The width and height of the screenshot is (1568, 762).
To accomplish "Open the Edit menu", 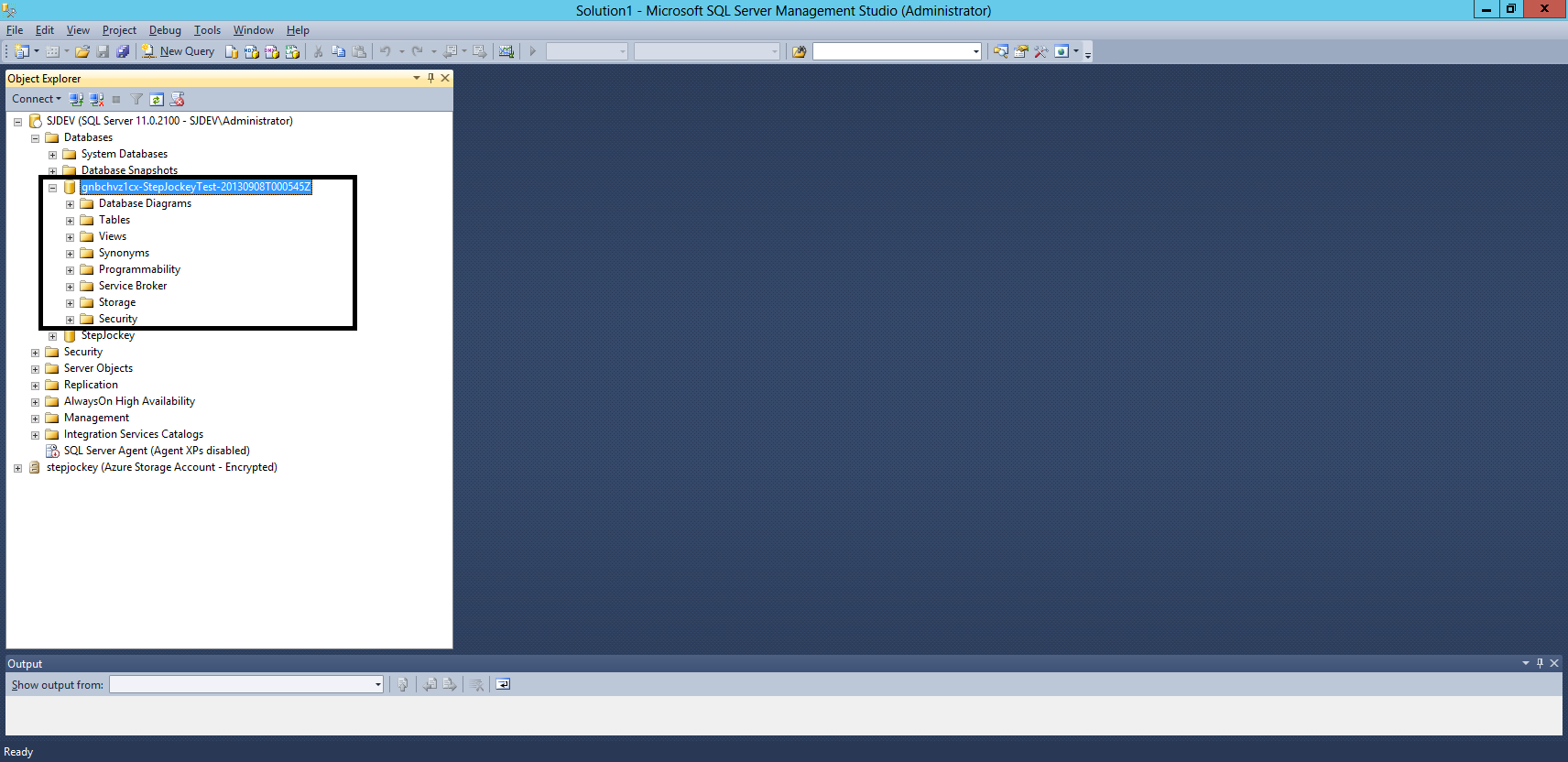I will [45, 30].
